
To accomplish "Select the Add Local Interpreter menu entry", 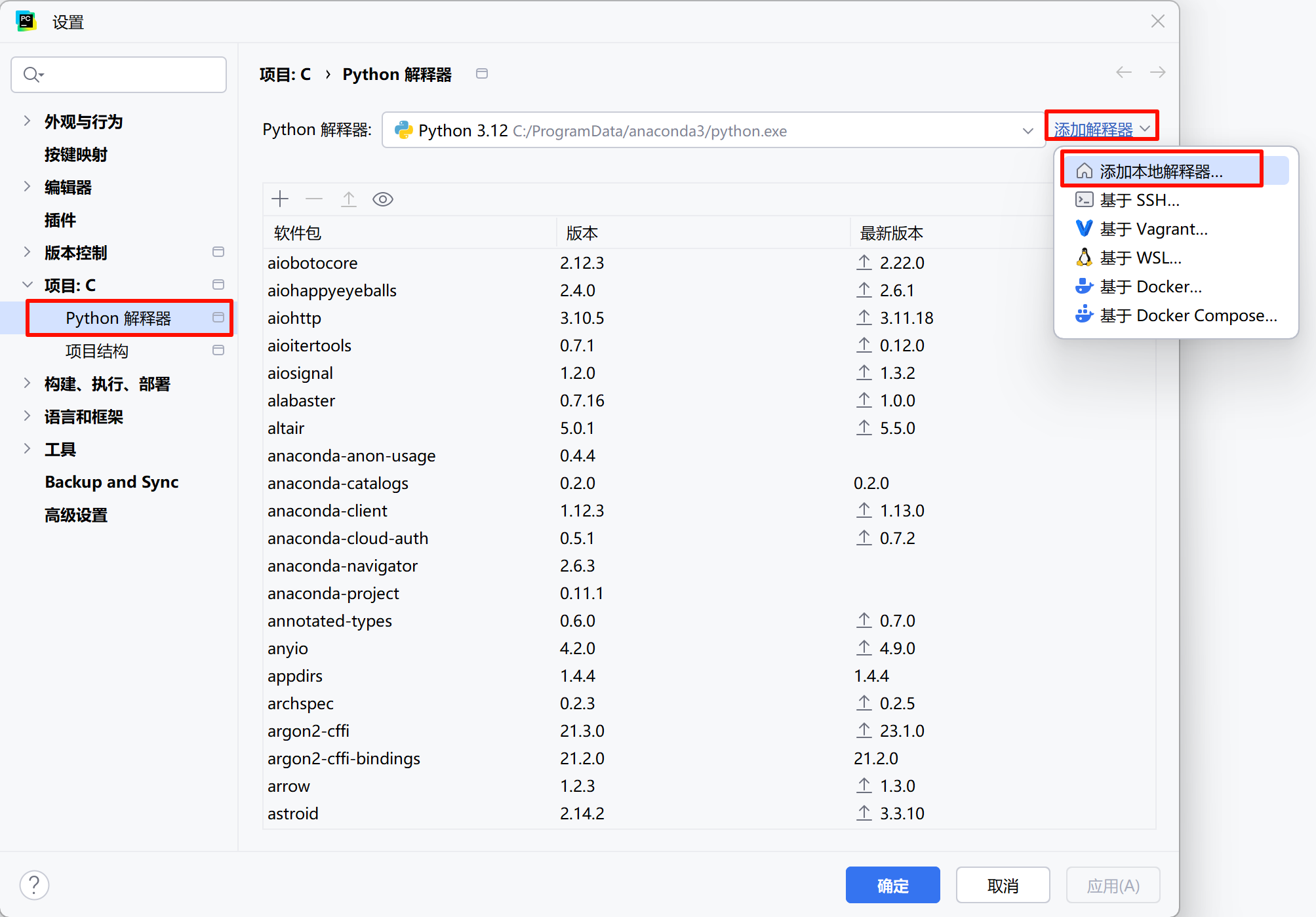I will [x=1161, y=172].
